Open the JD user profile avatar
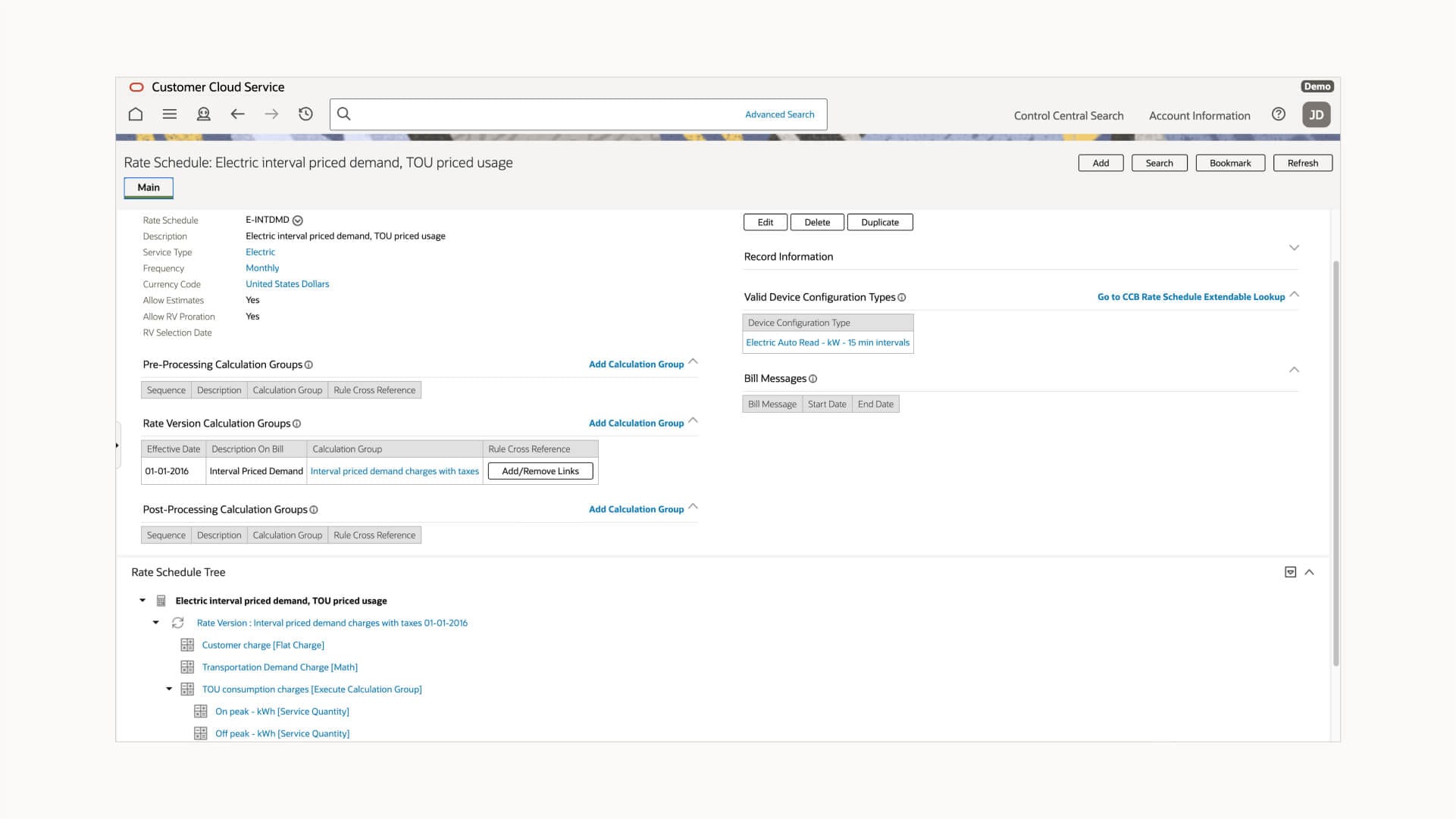Image resolution: width=1456 pixels, height=819 pixels. click(x=1317, y=115)
